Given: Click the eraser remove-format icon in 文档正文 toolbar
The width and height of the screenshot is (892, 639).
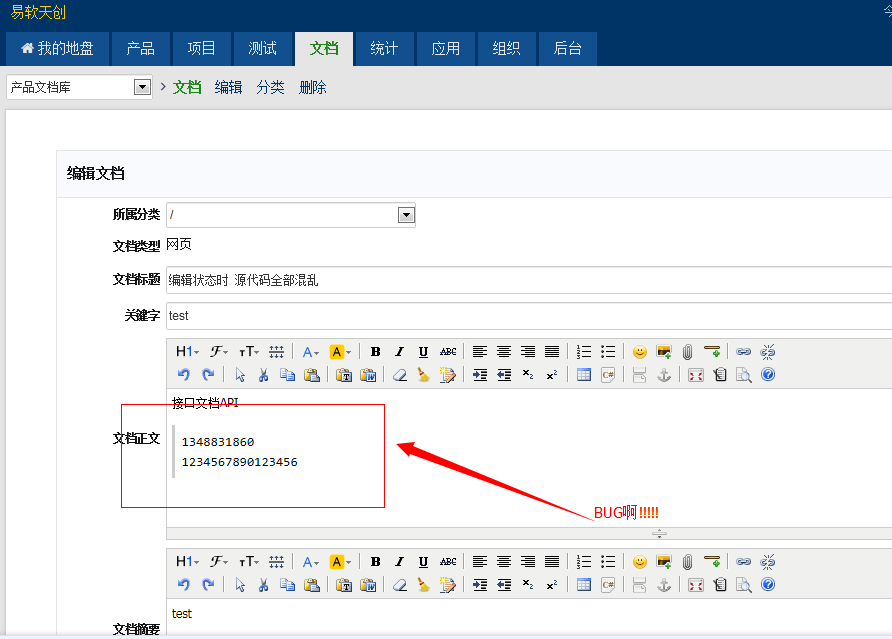Looking at the screenshot, I should click(400, 375).
